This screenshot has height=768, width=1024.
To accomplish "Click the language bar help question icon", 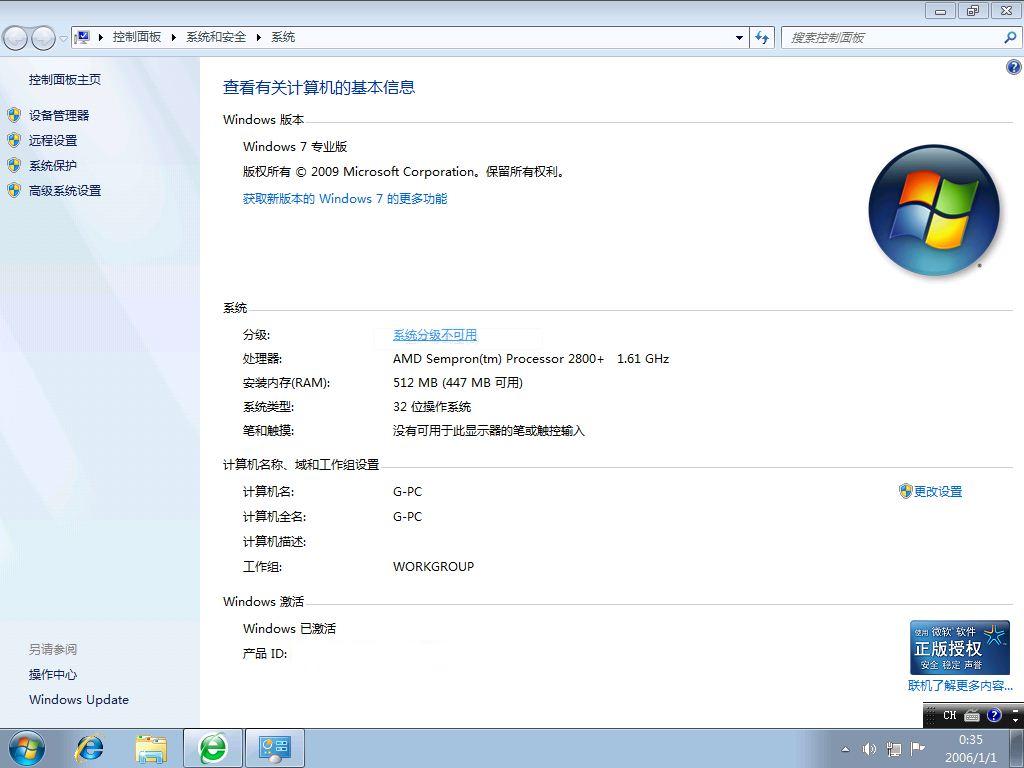I will tap(994, 715).
